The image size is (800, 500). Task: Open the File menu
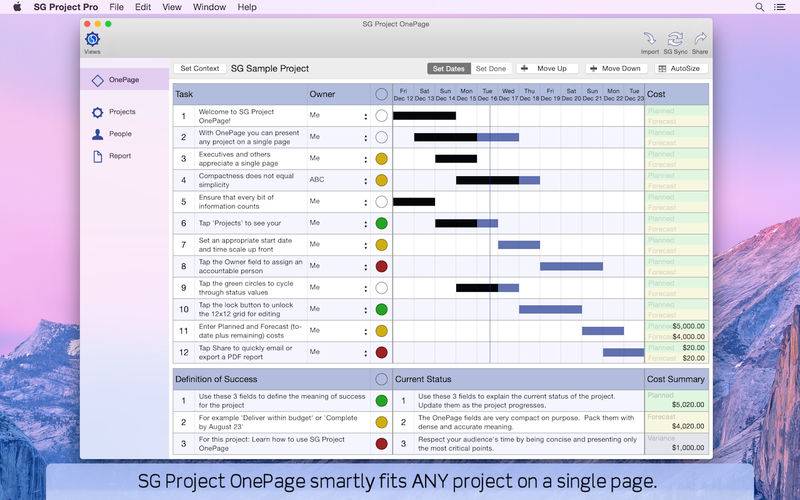click(x=116, y=7)
